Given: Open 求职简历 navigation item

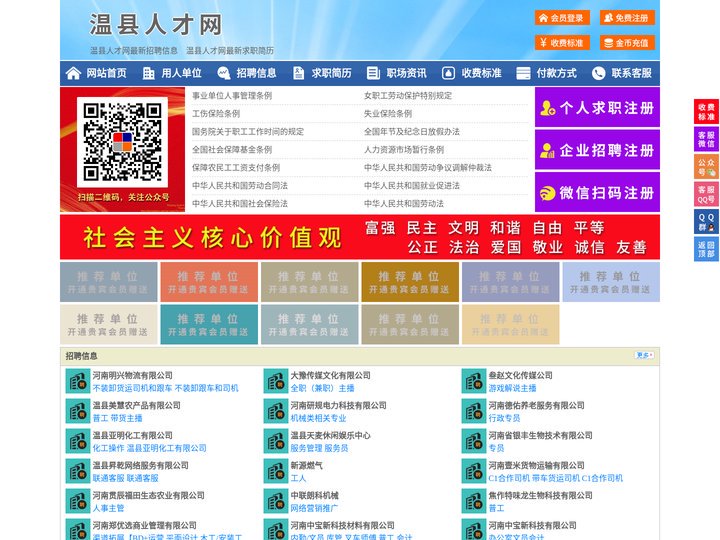Looking at the screenshot, I should (331, 73).
